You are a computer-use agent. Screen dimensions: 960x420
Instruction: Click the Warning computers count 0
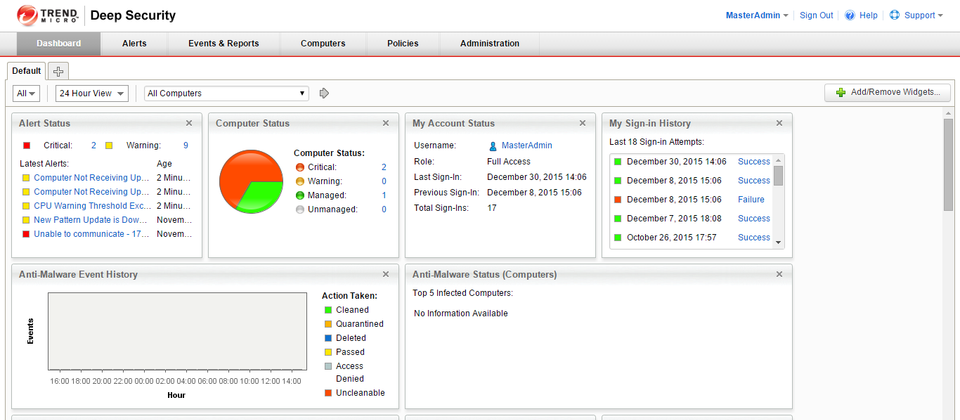[x=384, y=181]
